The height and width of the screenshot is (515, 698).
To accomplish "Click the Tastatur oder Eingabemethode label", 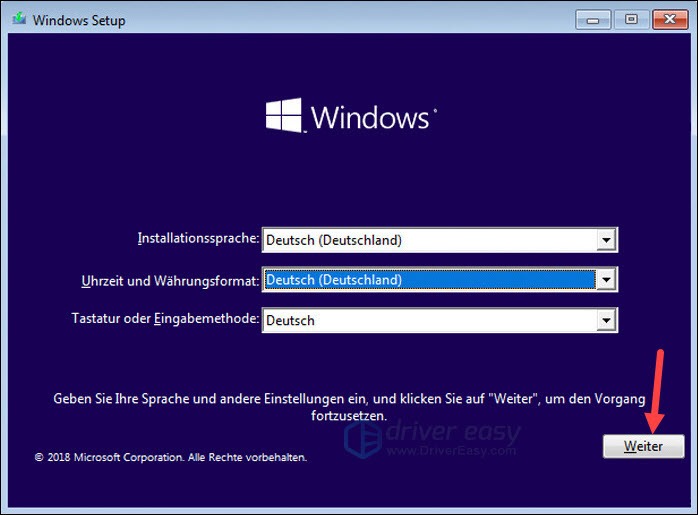I will pyautogui.click(x=165, y=319).
